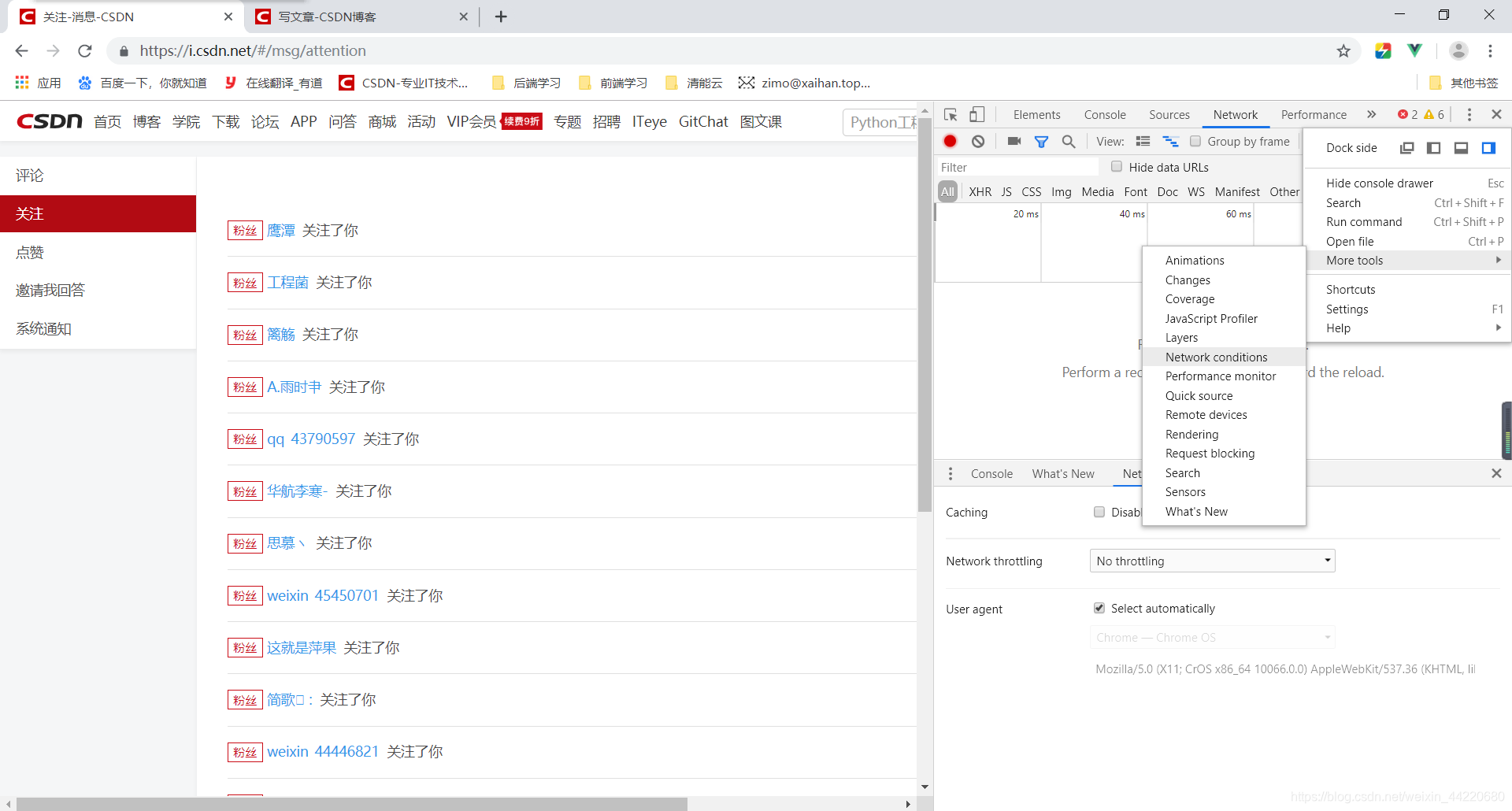Expand the more DevTools tabs chevron
Image resolution: width=1512 pixels, height=811 pixels.
(x=1371, y=115)
